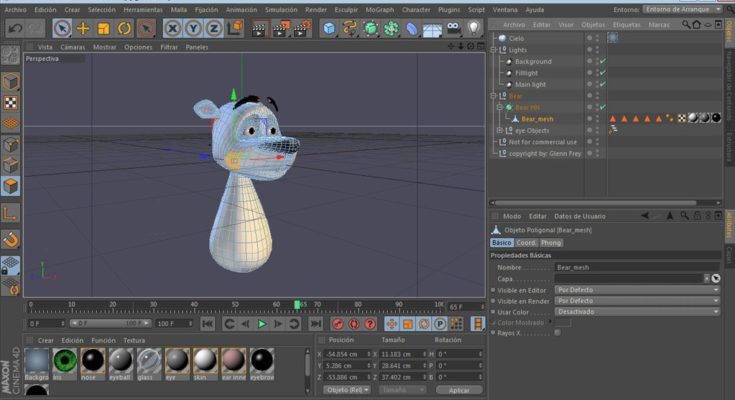Viewport: 735px width, 400px height.
Task: Switch to the Phong tab
Action: pyautogui.click(x=551, y=243)
